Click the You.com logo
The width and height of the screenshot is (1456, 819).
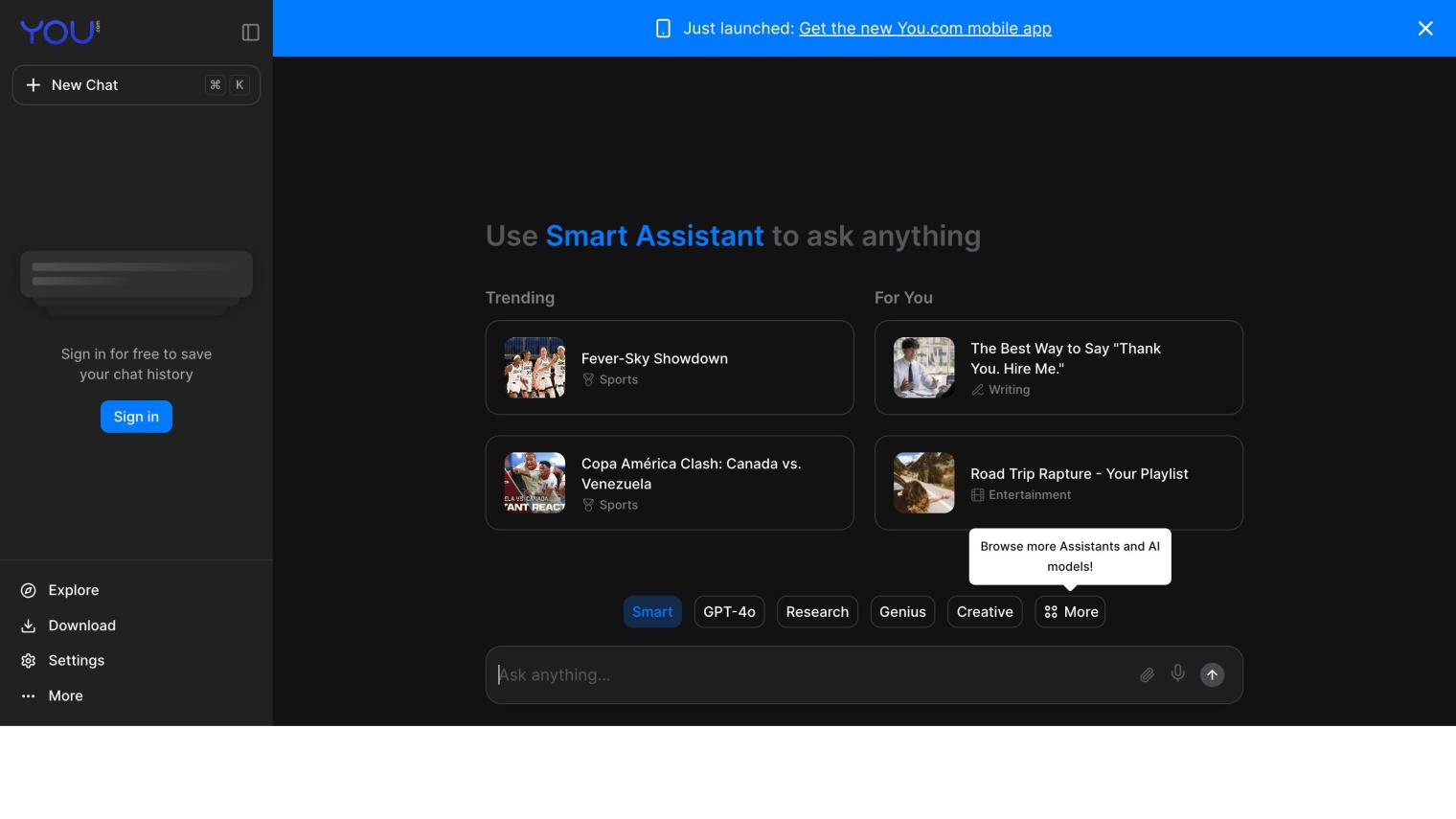(59, 32)
